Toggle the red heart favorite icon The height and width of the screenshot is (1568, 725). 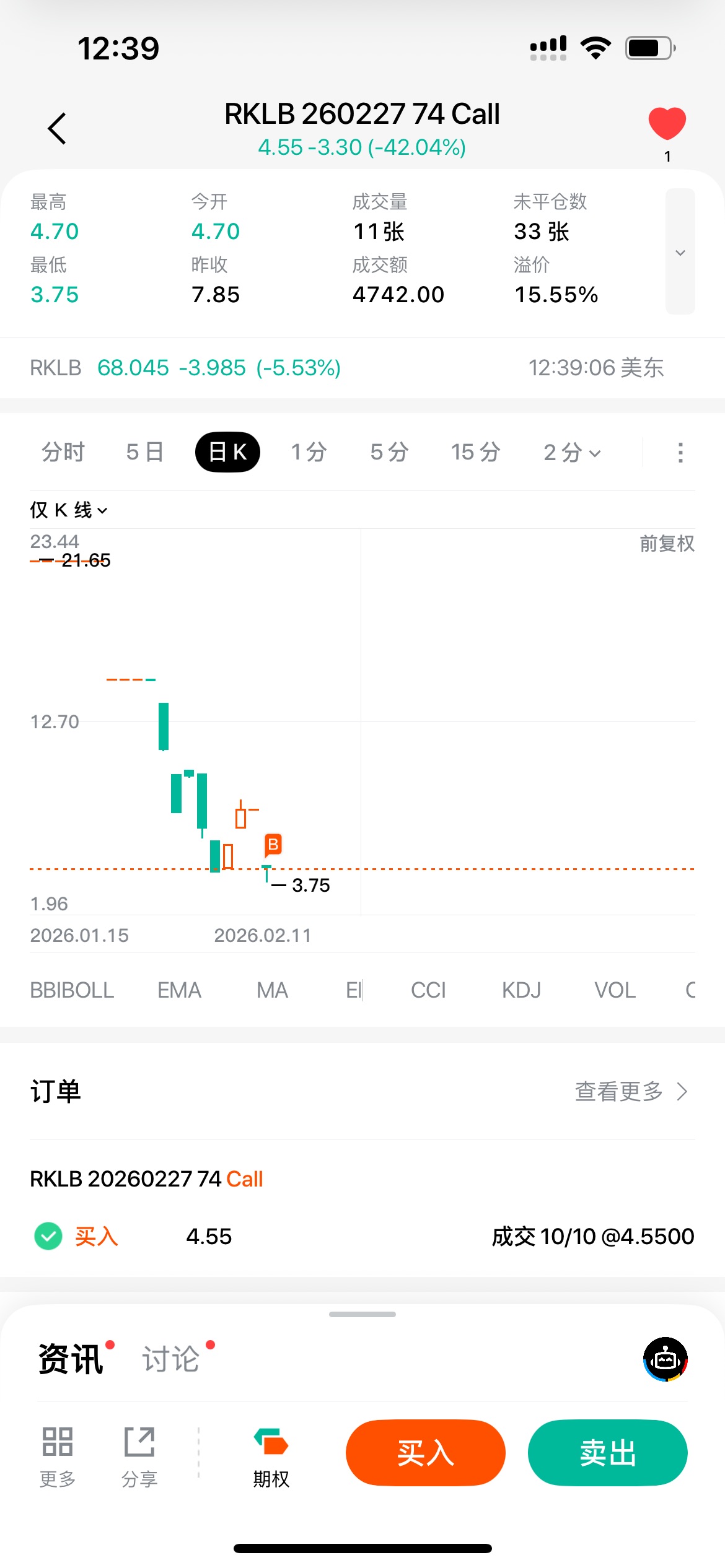(x=667, y=123)
